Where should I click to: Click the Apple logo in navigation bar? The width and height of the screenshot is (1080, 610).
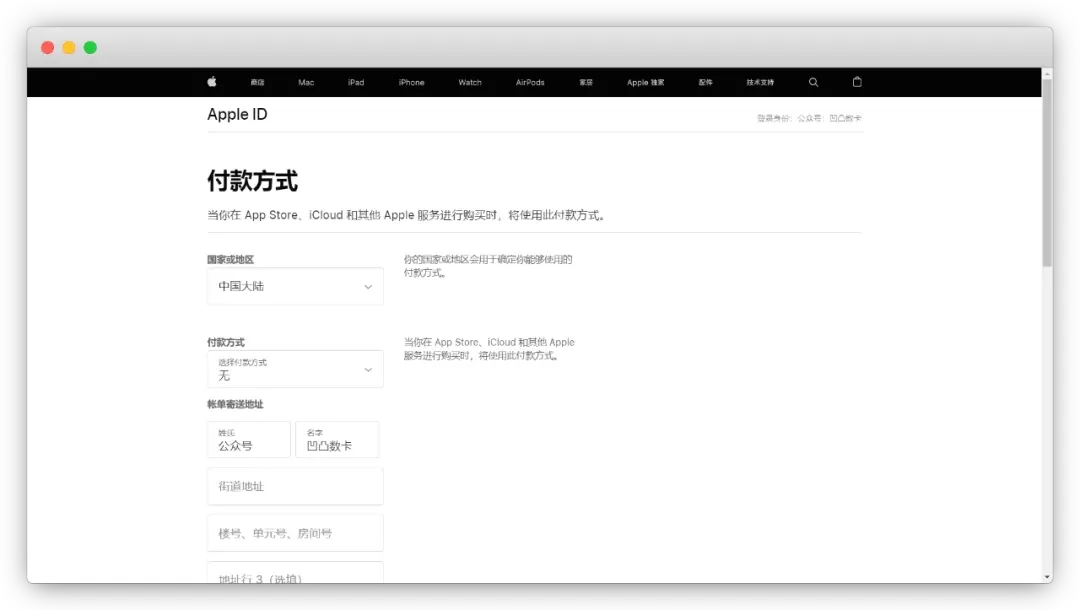click(x=212, y=82)
